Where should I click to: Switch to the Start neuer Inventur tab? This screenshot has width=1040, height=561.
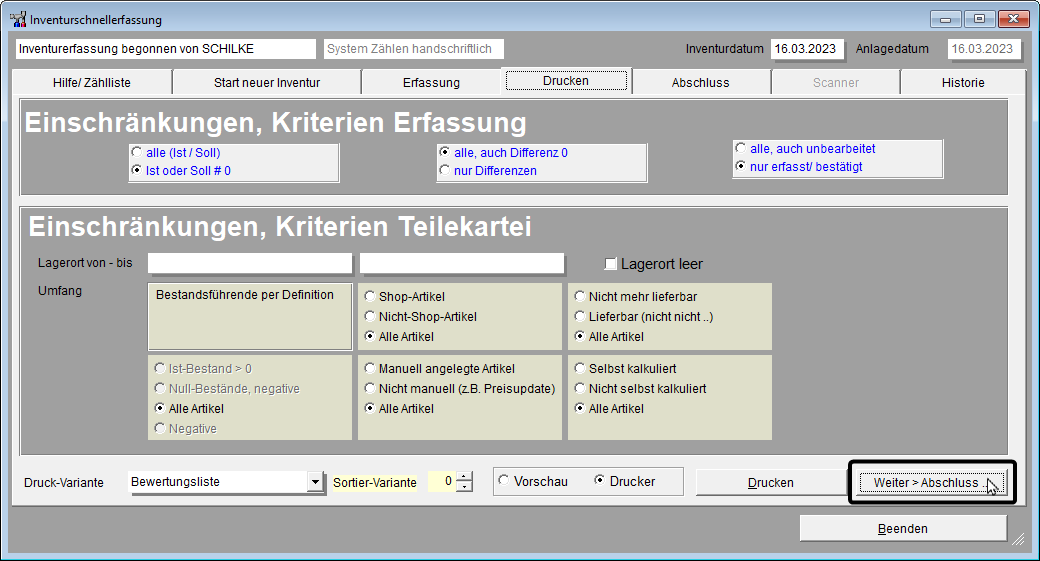point(267,83)
